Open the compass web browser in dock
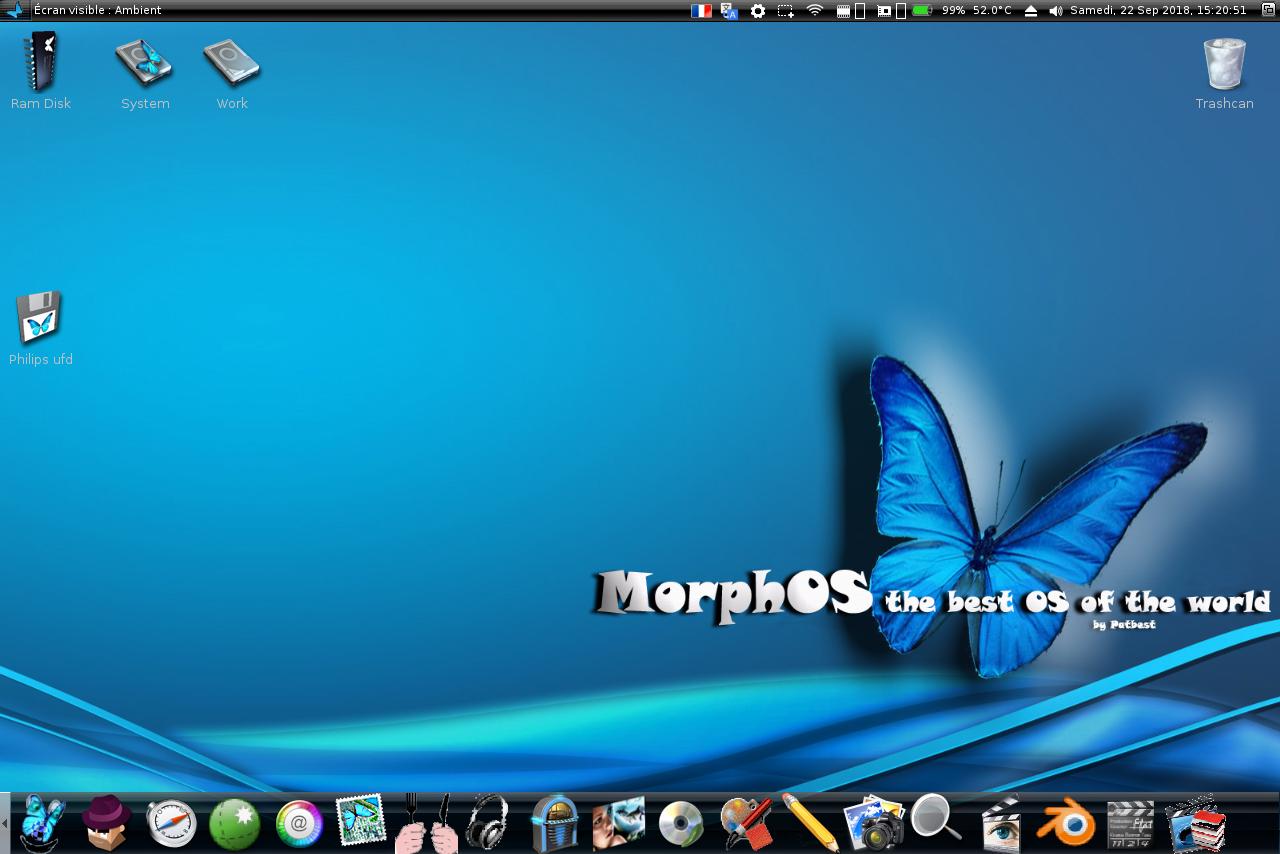1280x854 pixels. pos(171,824)
